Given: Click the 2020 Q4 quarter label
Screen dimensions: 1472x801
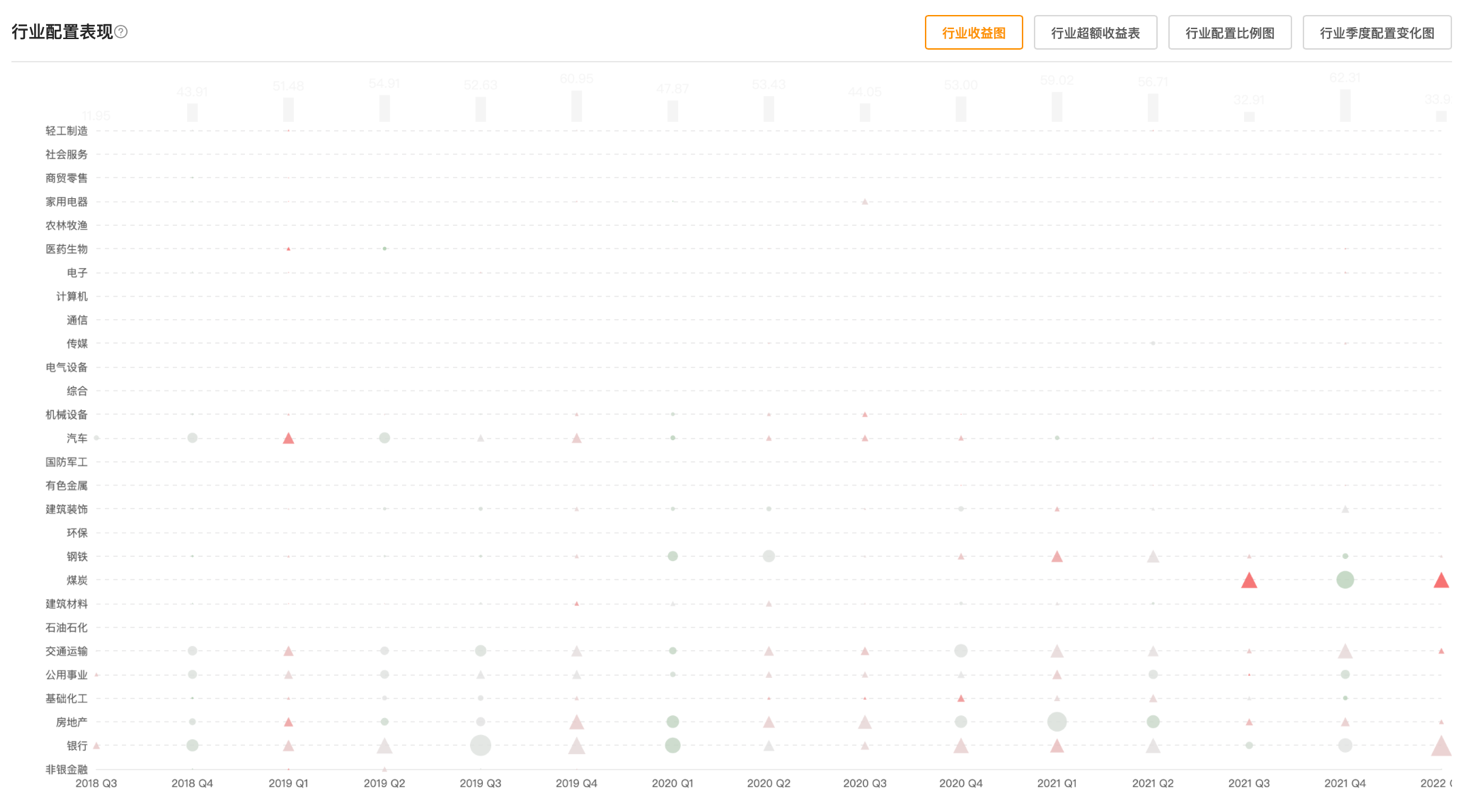Looking at the screenshot, I should click(961, 784).
